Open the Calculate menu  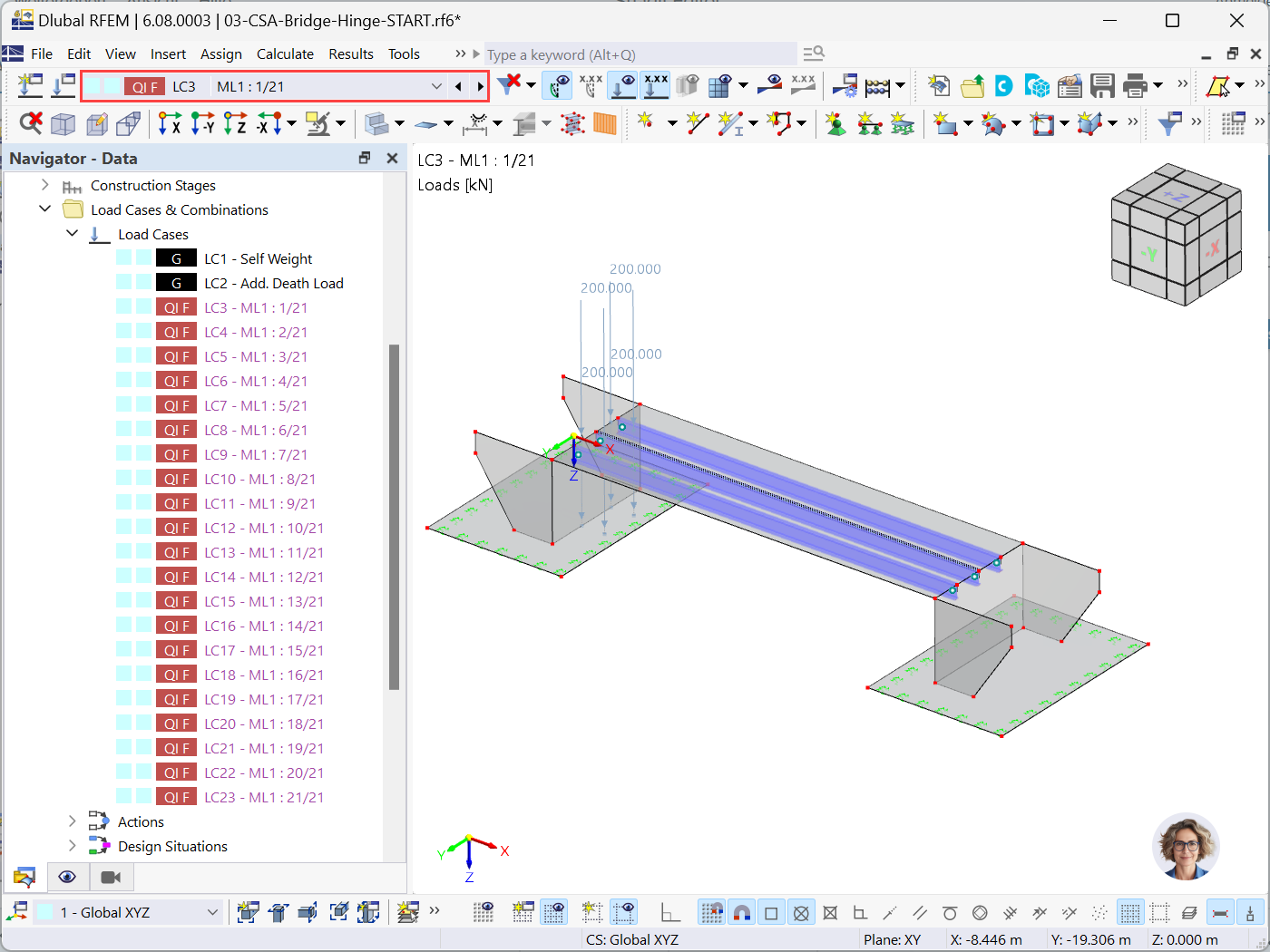pyautogui.click(x=285, y=54)
